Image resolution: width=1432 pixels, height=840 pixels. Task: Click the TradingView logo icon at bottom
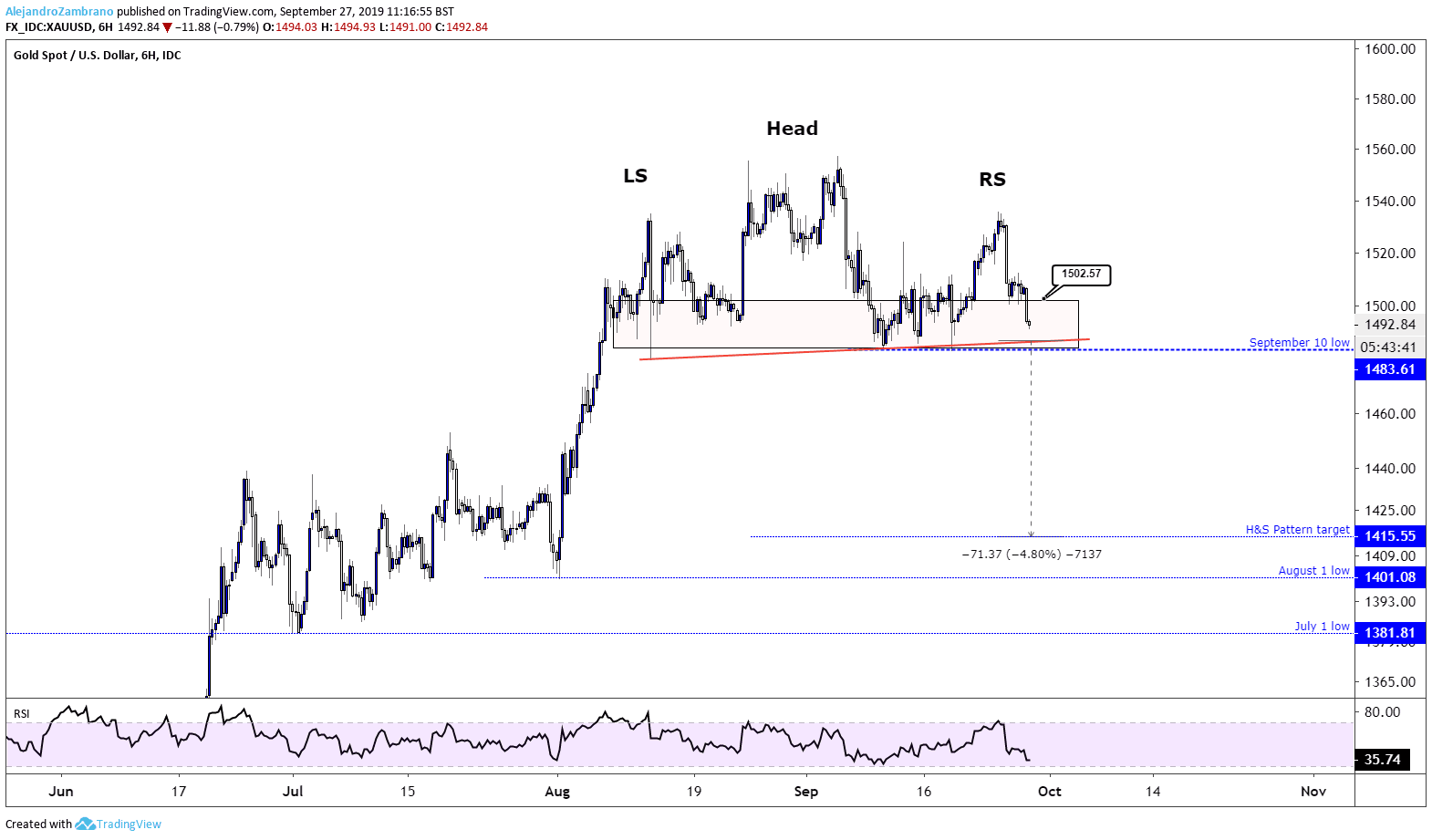[85, 824]
